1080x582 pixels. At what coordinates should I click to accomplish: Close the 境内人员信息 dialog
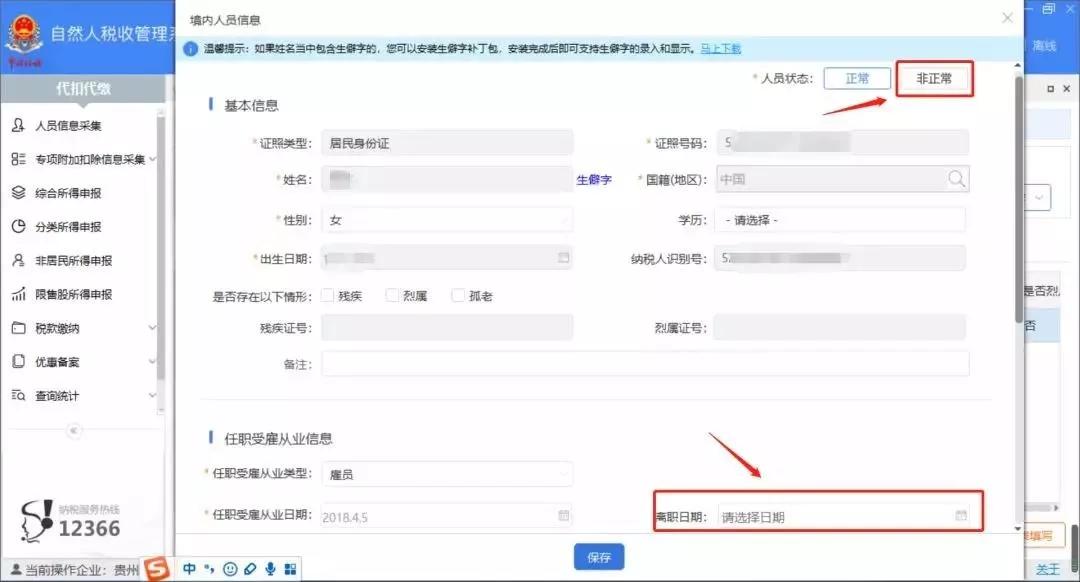(1007, 18)
